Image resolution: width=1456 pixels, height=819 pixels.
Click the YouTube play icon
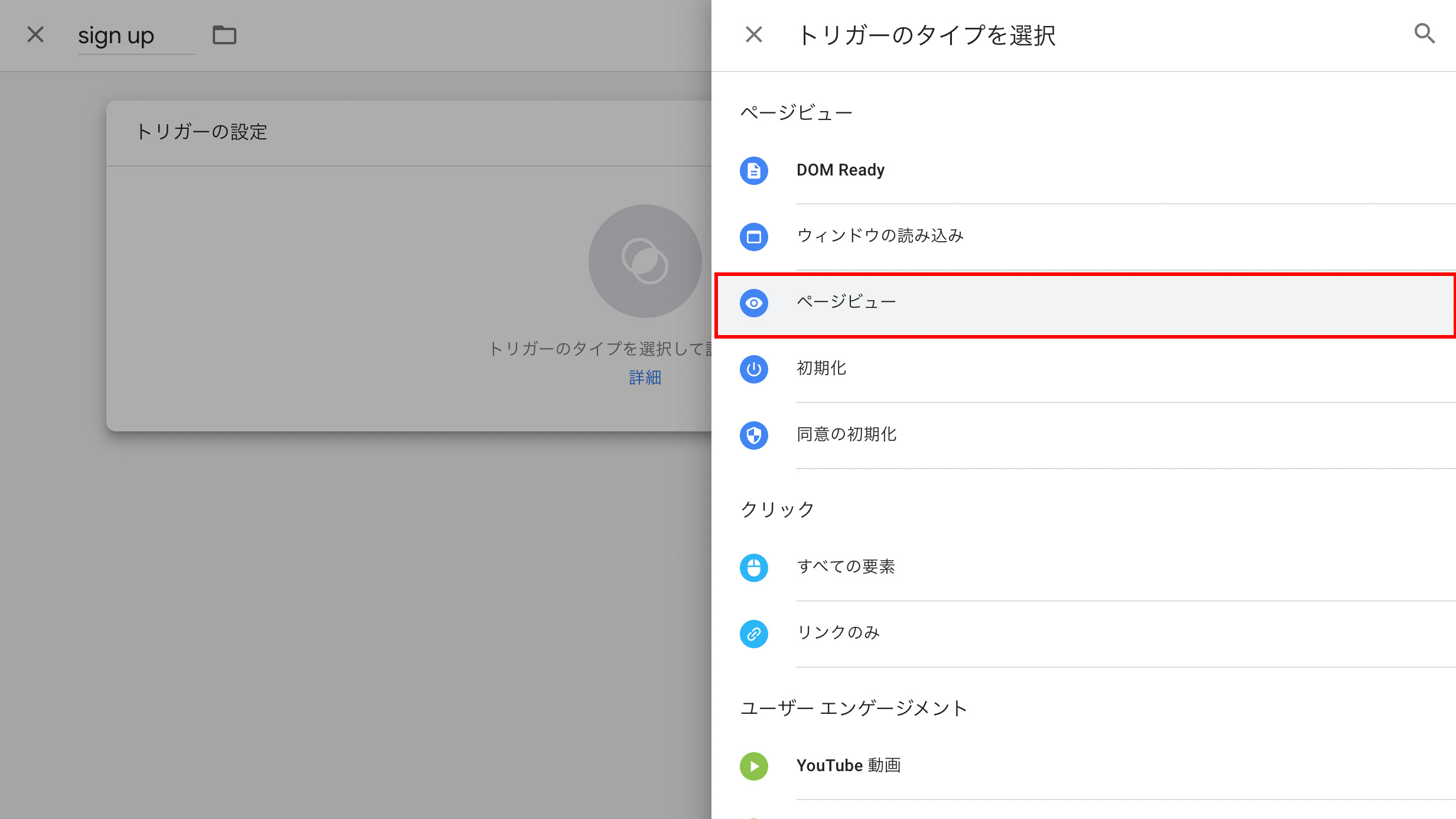click(x=754, y=766)
